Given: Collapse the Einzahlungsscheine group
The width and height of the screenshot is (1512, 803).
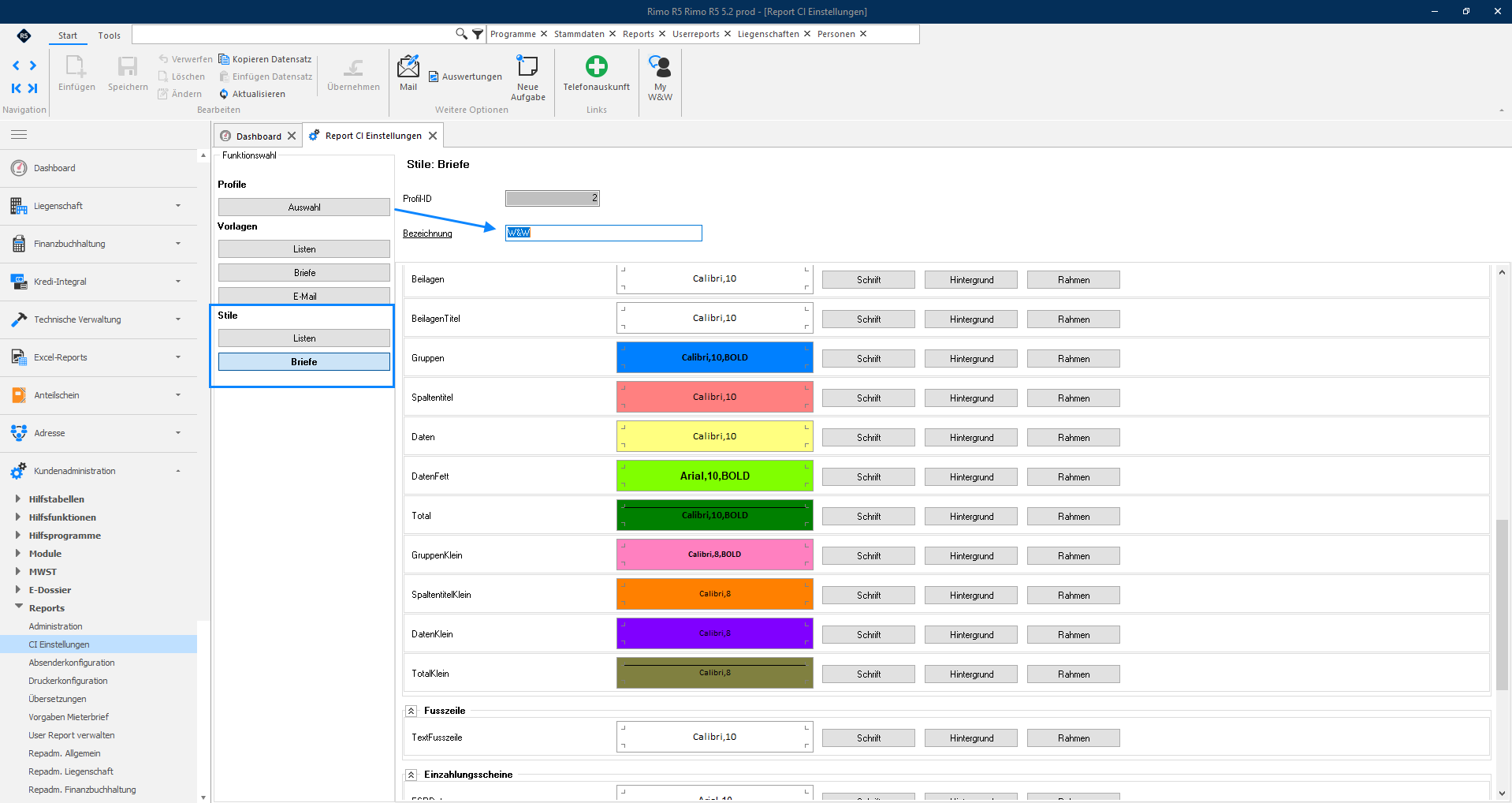Looking at the screenshot, I should point(411,775).
